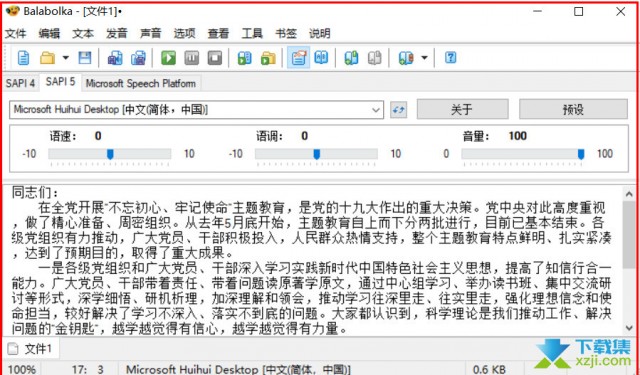Click the 0.6 KB status entry
This screenshot has width=640, height=375.
tap(490, 370)
